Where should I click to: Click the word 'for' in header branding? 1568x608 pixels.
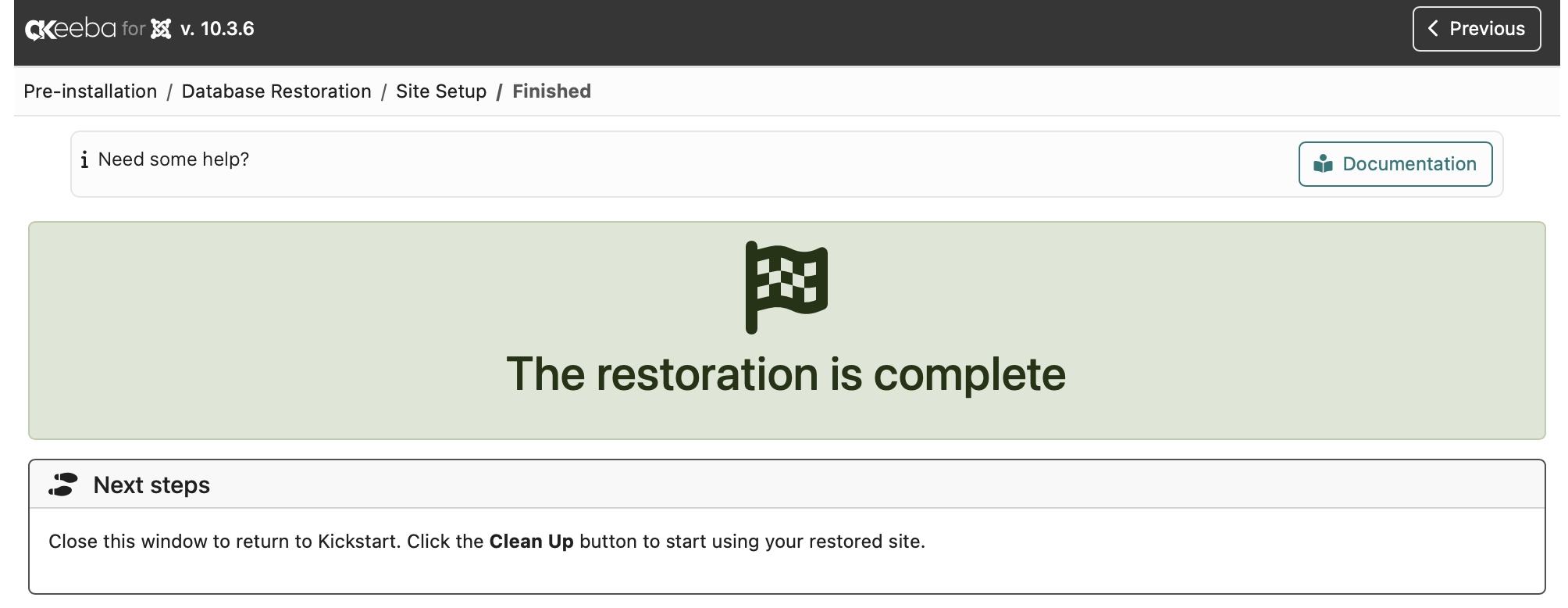click(x=134, y=29)
